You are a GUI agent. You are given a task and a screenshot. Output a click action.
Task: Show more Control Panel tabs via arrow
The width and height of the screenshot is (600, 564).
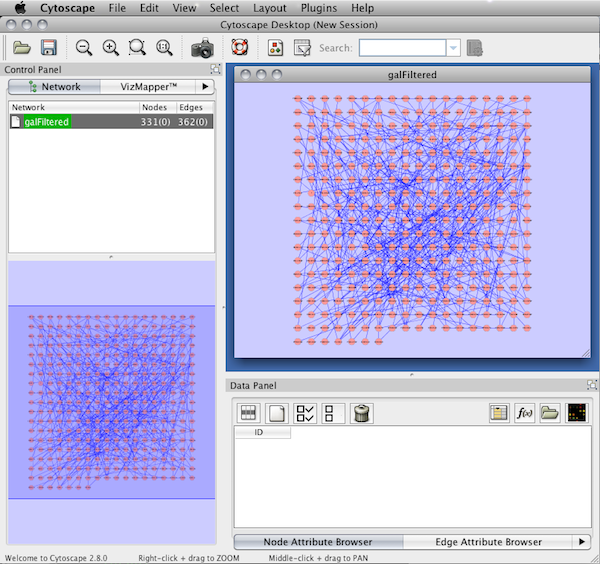click(205, 87)
